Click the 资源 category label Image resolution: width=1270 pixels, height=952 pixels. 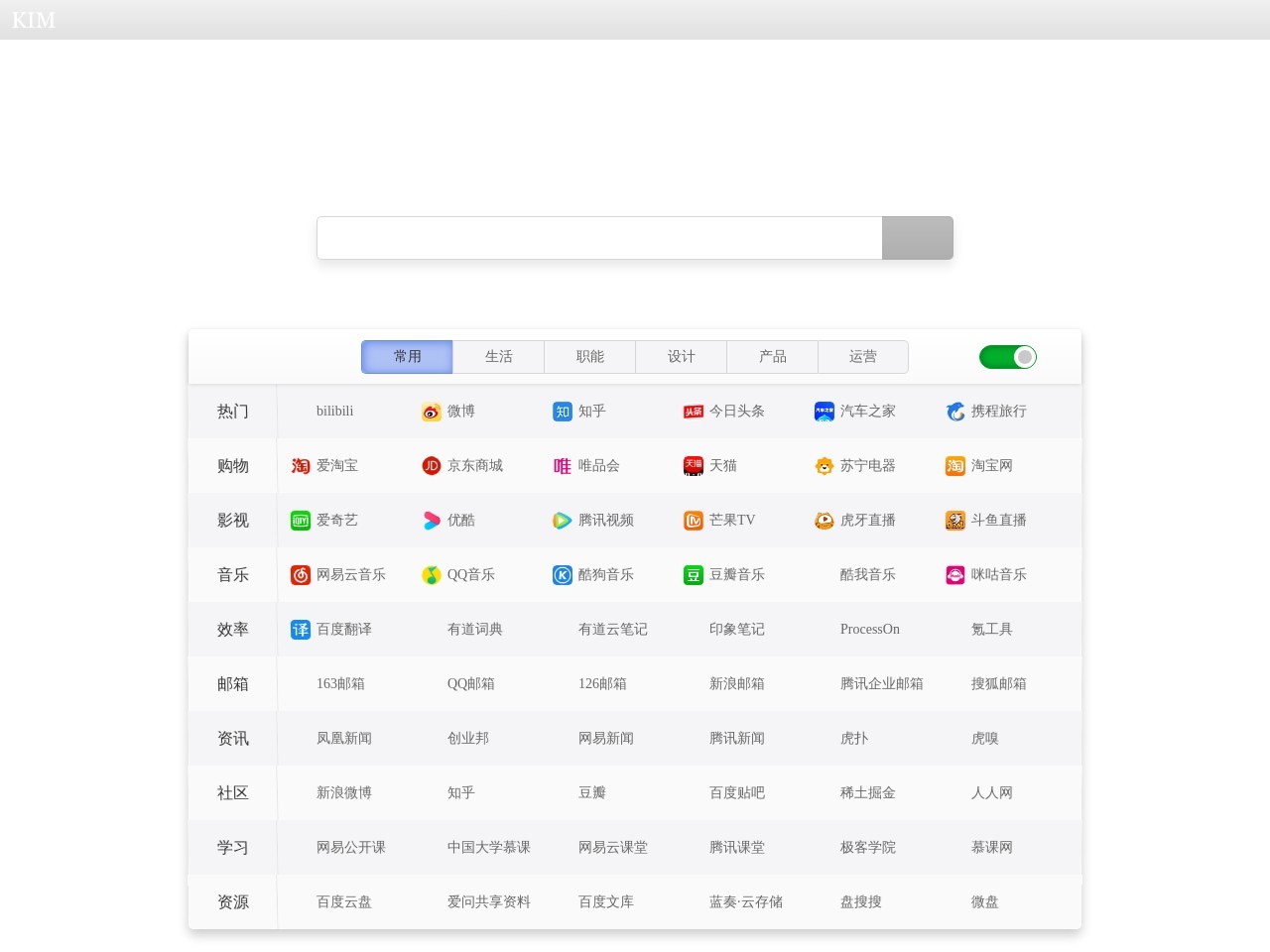point(233,902)
